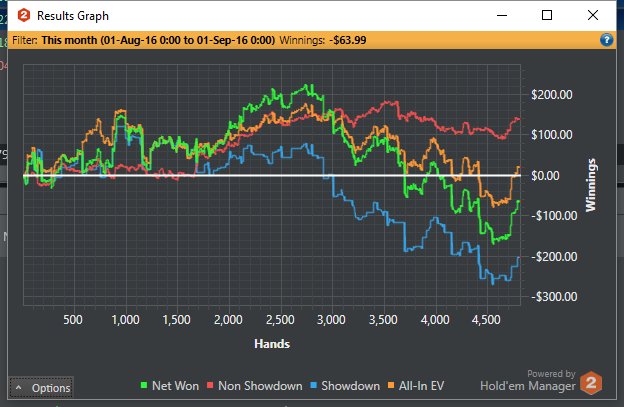
Task: Click the $0.00 axis label
Action: (x=545, y=175)
